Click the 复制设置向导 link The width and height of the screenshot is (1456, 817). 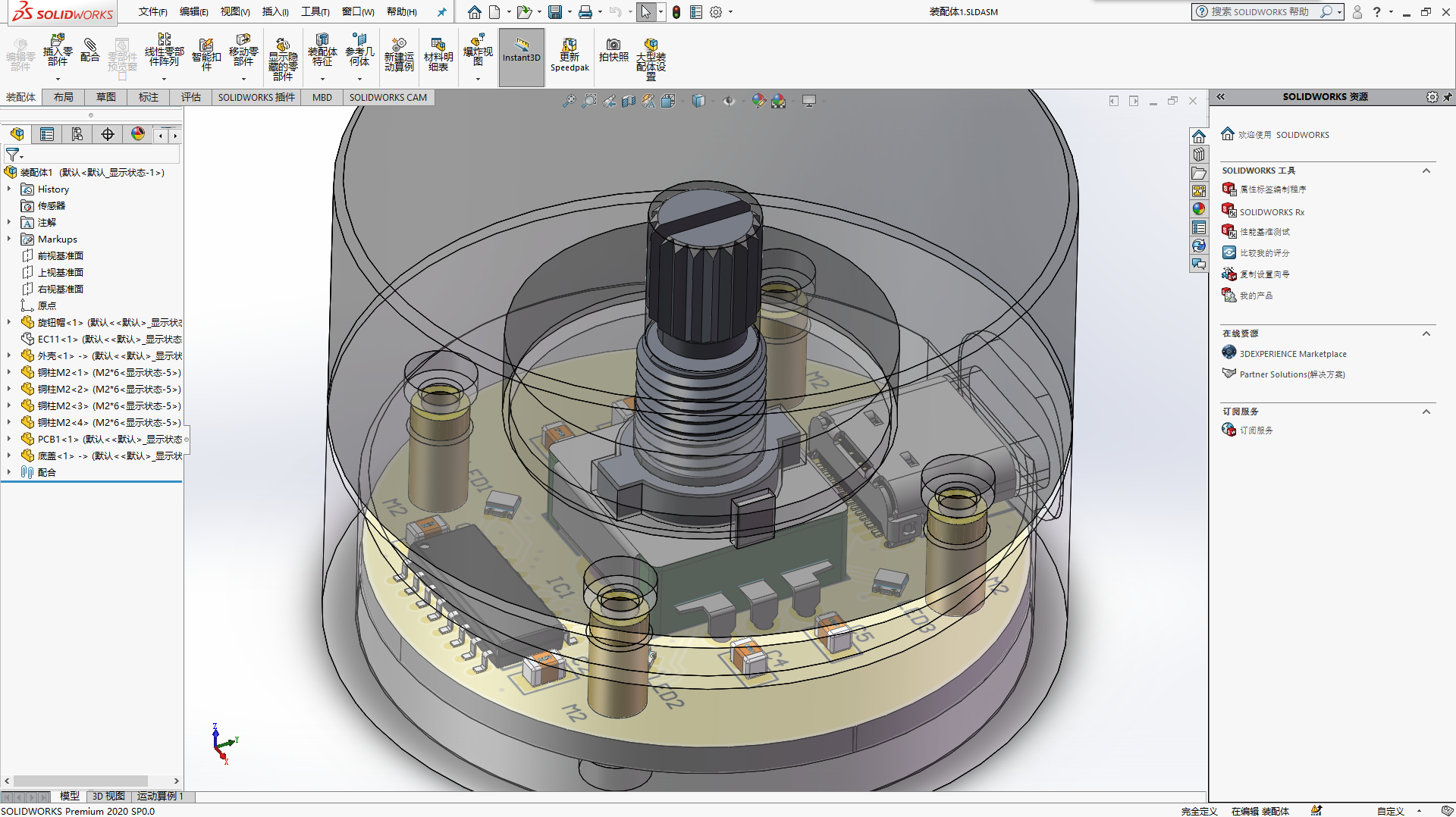1264,274
